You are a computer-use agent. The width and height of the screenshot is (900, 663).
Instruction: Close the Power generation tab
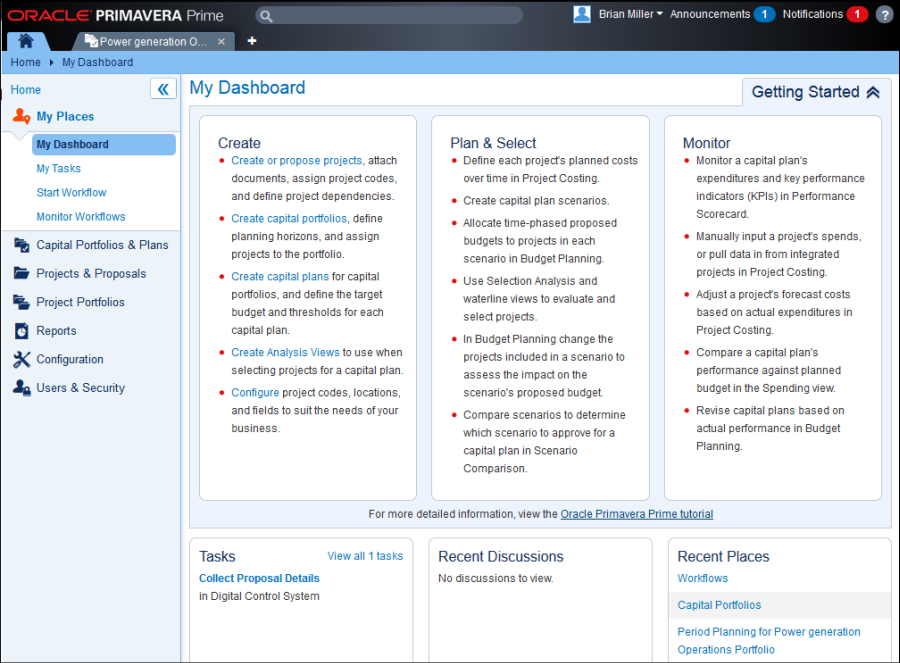pos(222,41)
